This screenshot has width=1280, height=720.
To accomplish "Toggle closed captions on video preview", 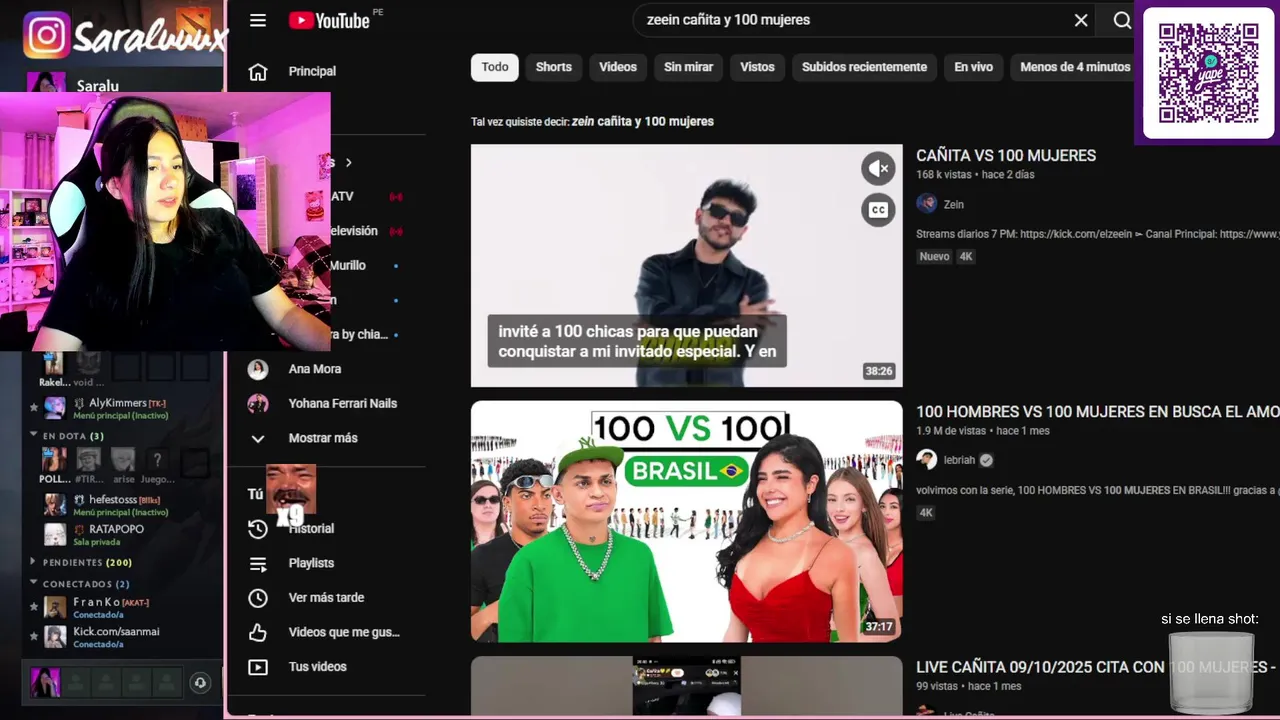I will (878, 210).
